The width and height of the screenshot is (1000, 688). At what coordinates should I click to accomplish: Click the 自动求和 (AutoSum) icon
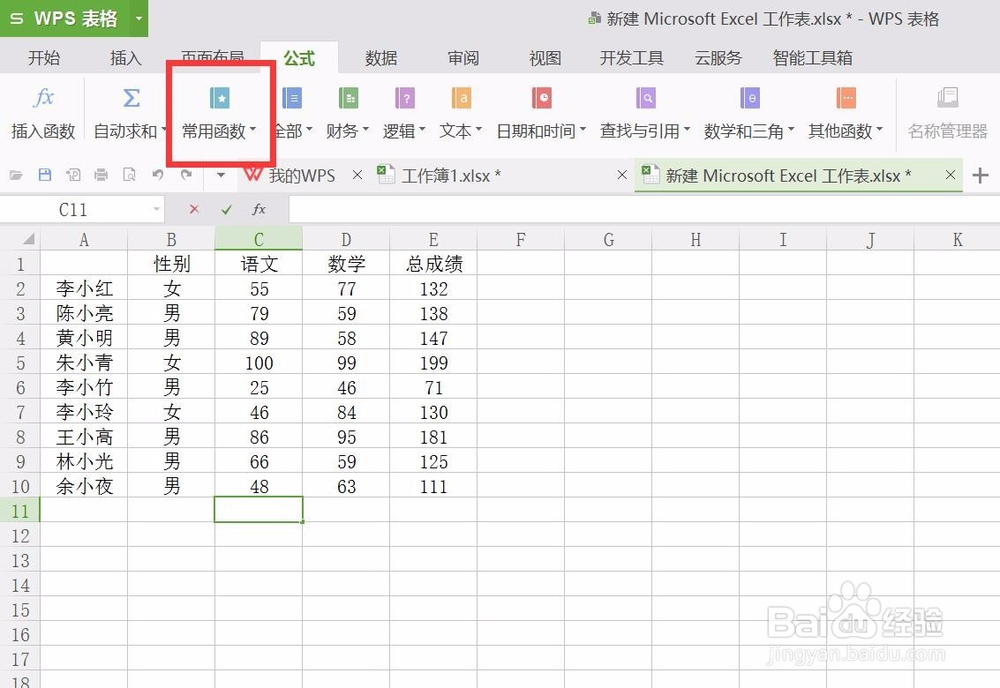tap(128, 110)
